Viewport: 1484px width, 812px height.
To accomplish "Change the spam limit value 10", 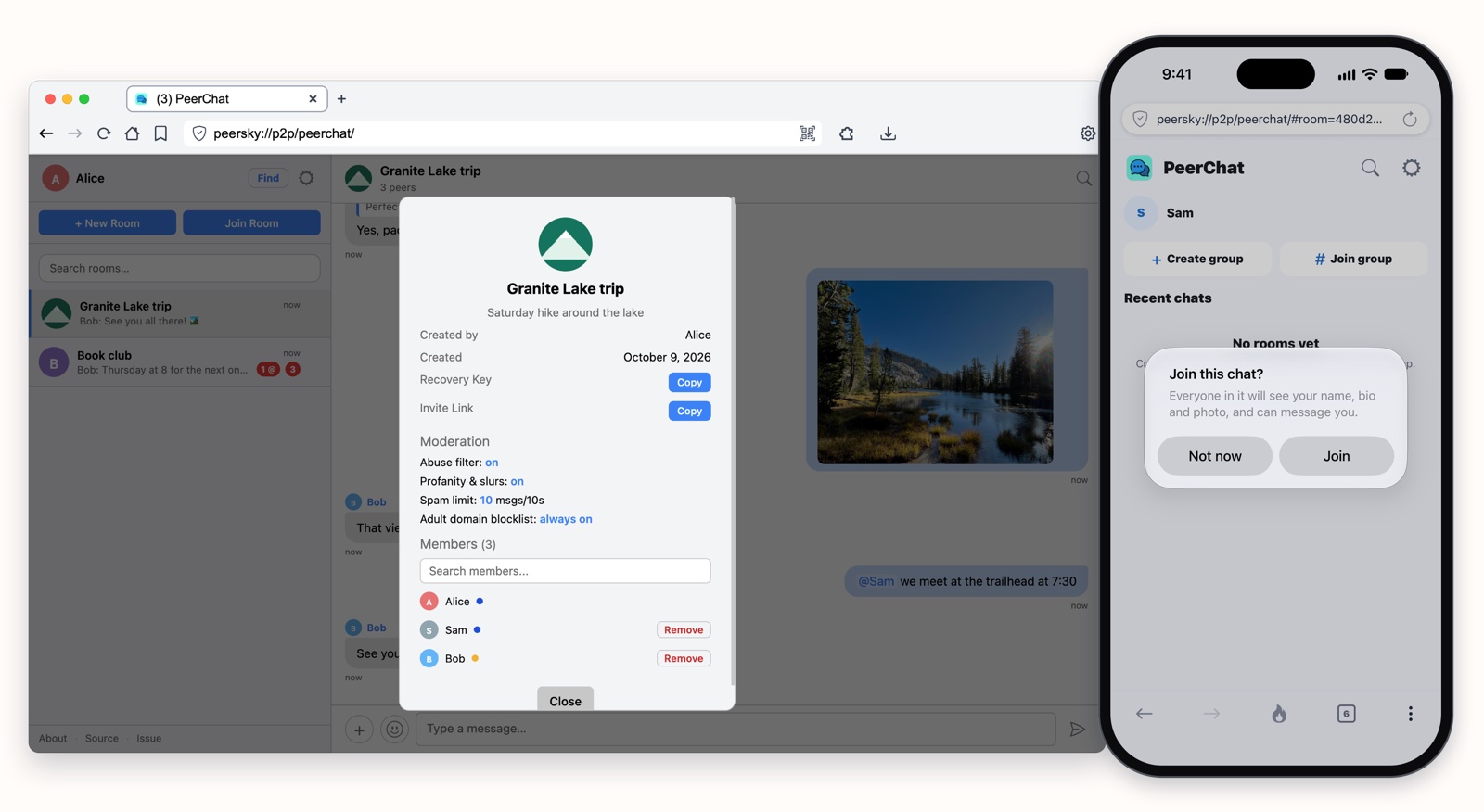I will pos(486,501).
